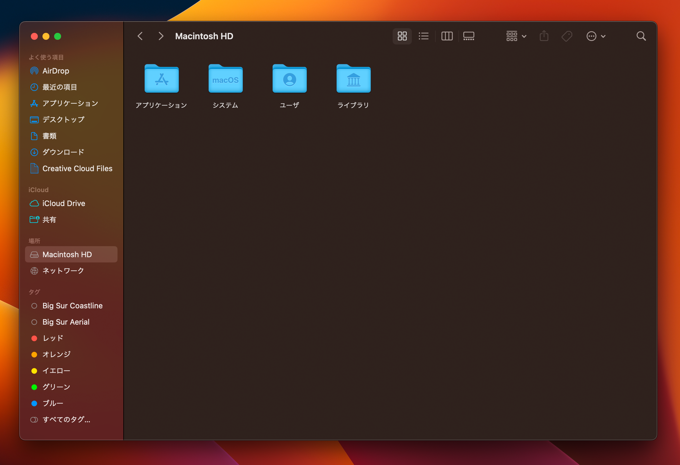Filter by orange オレンジ tag
This screenshot has height=465, width=680.
pos(71,354)
